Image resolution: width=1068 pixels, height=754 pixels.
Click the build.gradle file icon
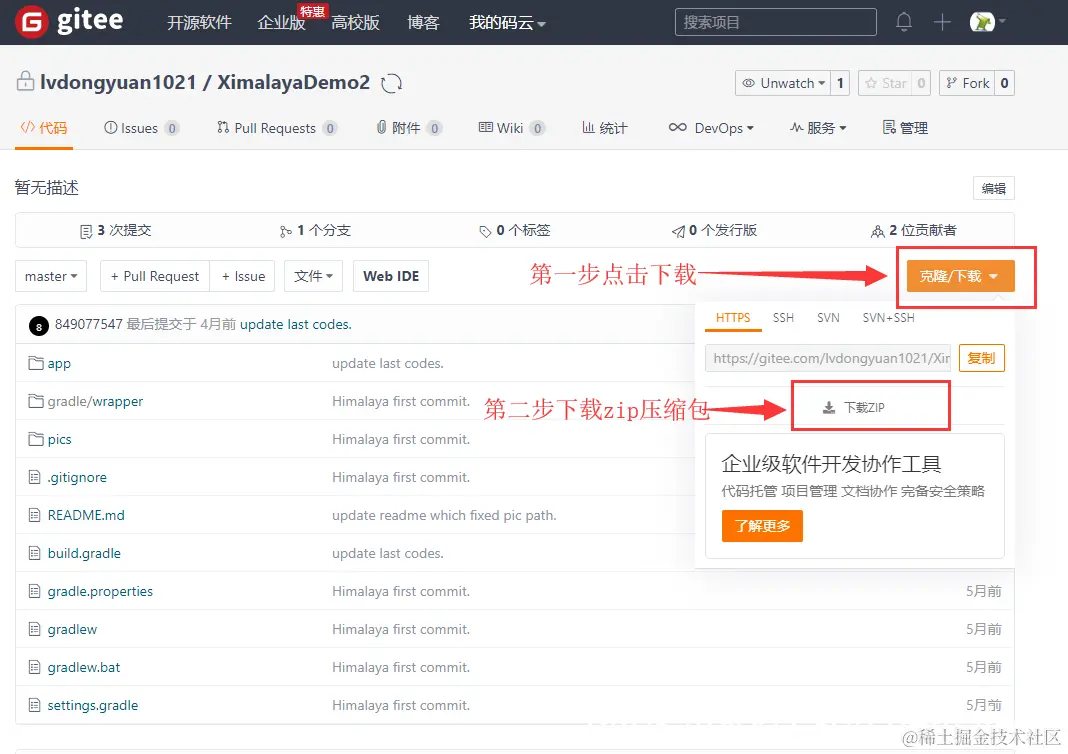[35, 553]
